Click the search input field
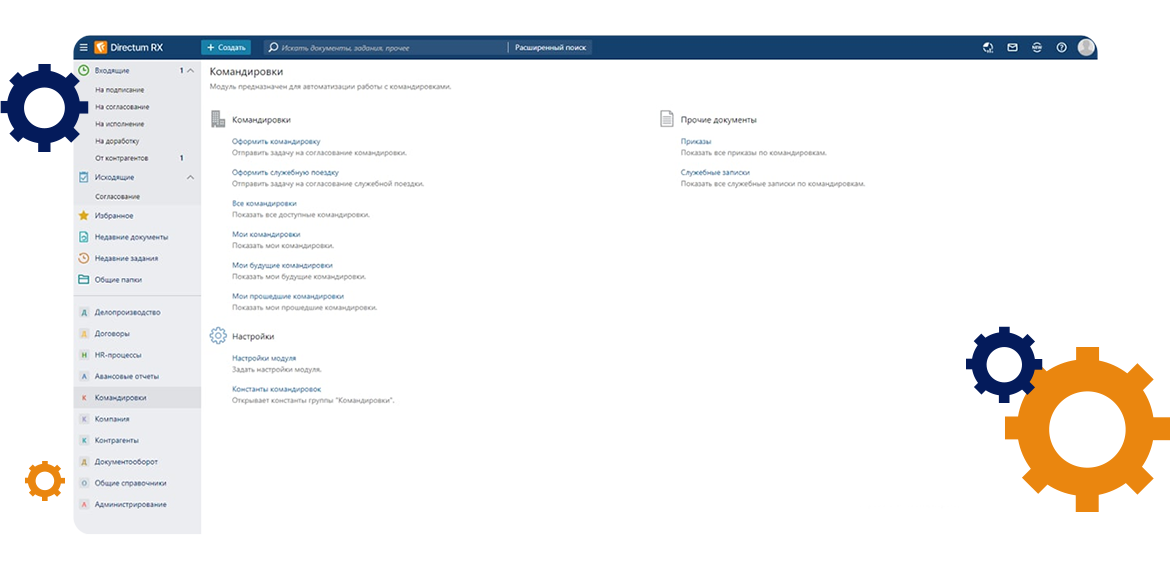Screen dimensions: 1170x570 pyautogui.click(x=390, y=47)
